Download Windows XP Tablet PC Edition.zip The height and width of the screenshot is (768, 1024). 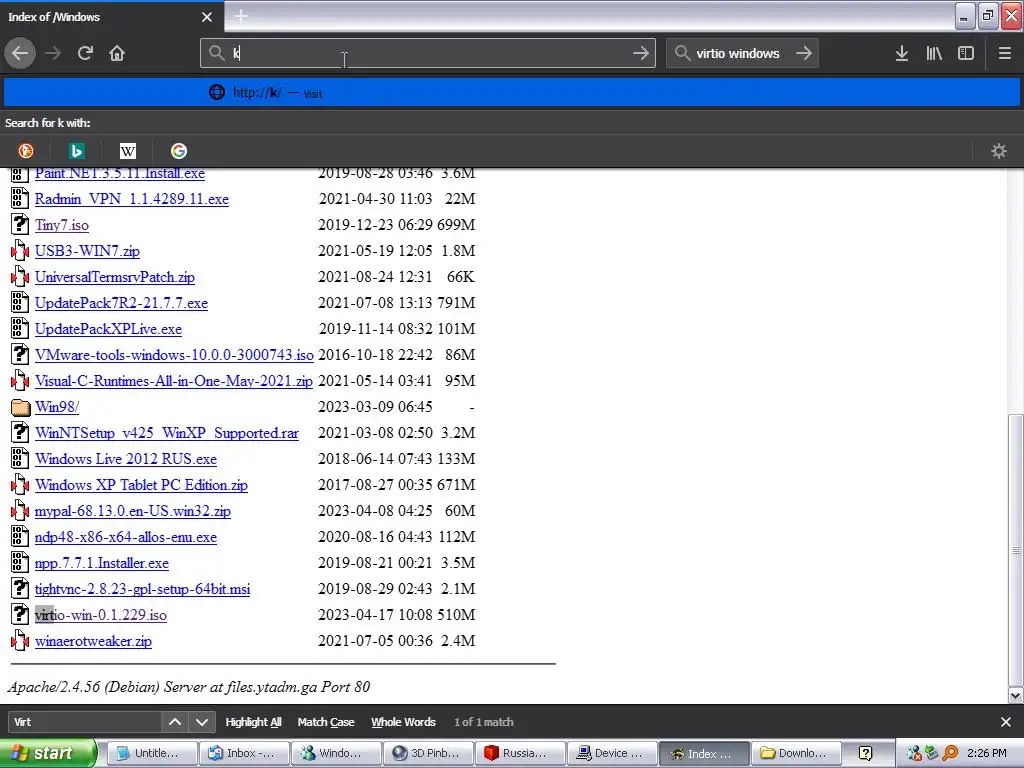[x=142, y=485]
